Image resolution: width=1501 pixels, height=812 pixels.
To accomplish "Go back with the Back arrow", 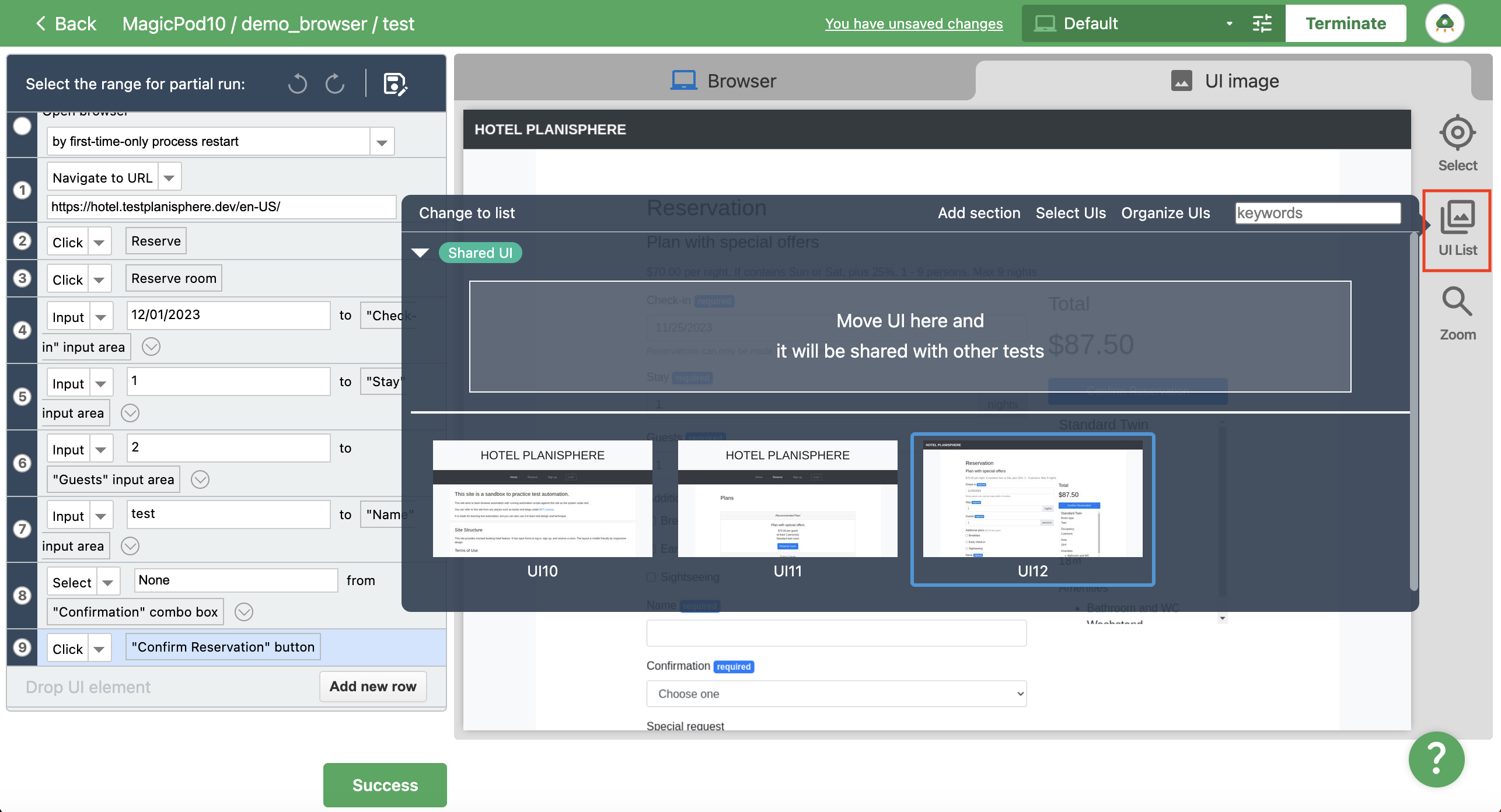I will click(65, 23).
